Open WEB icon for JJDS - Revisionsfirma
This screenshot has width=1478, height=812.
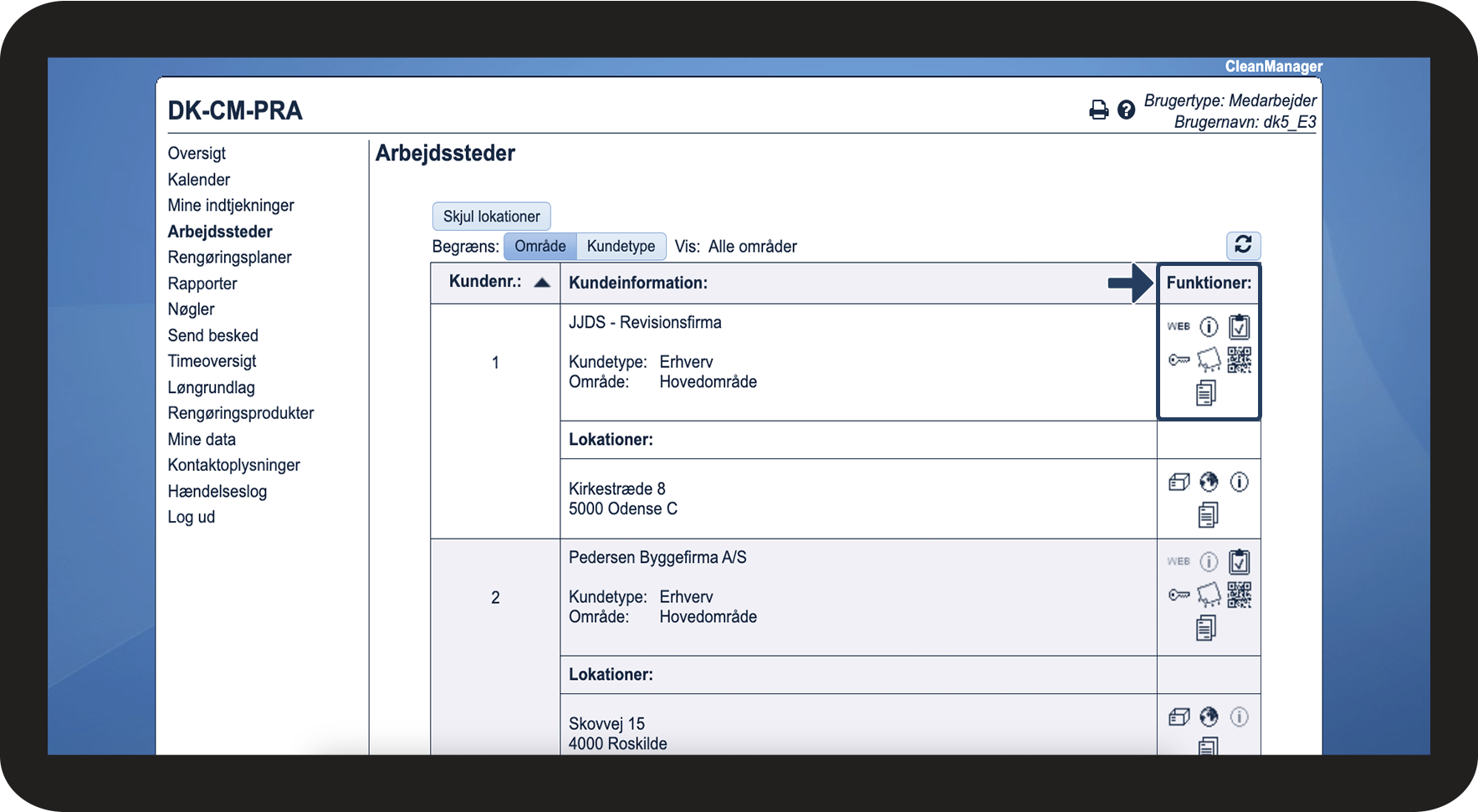pyautogui.click(x=1179, y=326)
